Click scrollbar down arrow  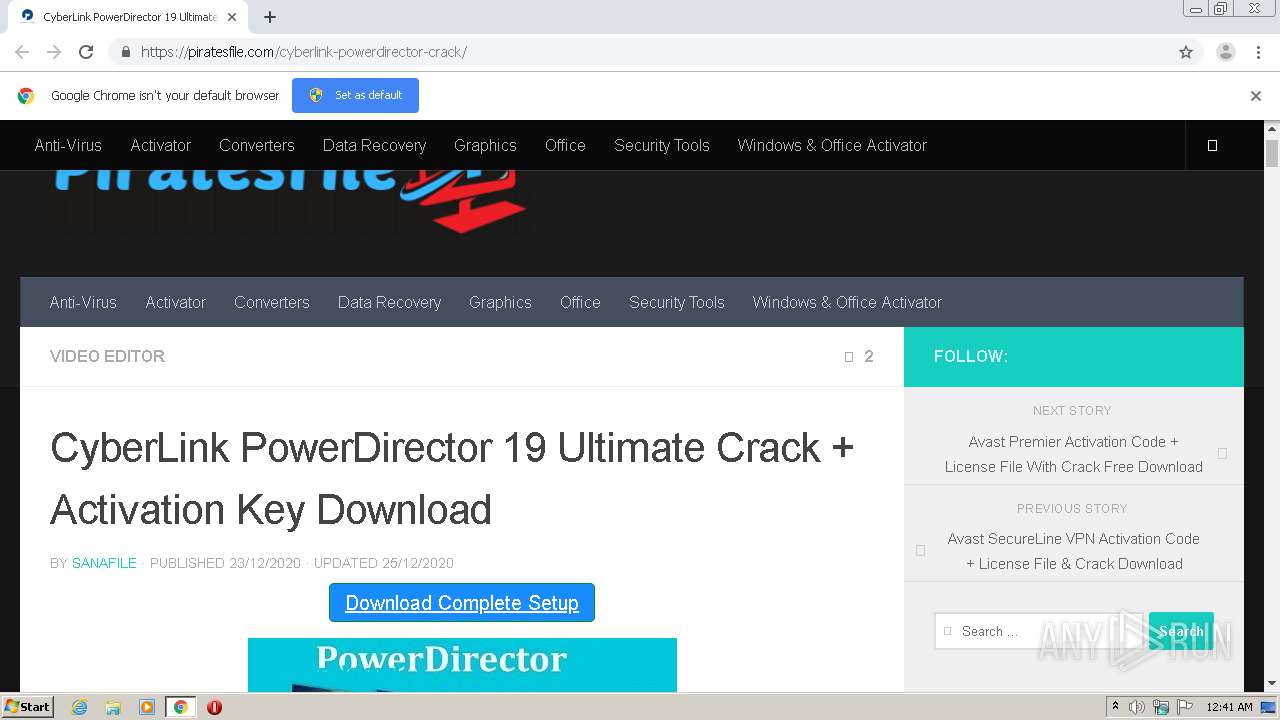click(x=1272, y=684)
